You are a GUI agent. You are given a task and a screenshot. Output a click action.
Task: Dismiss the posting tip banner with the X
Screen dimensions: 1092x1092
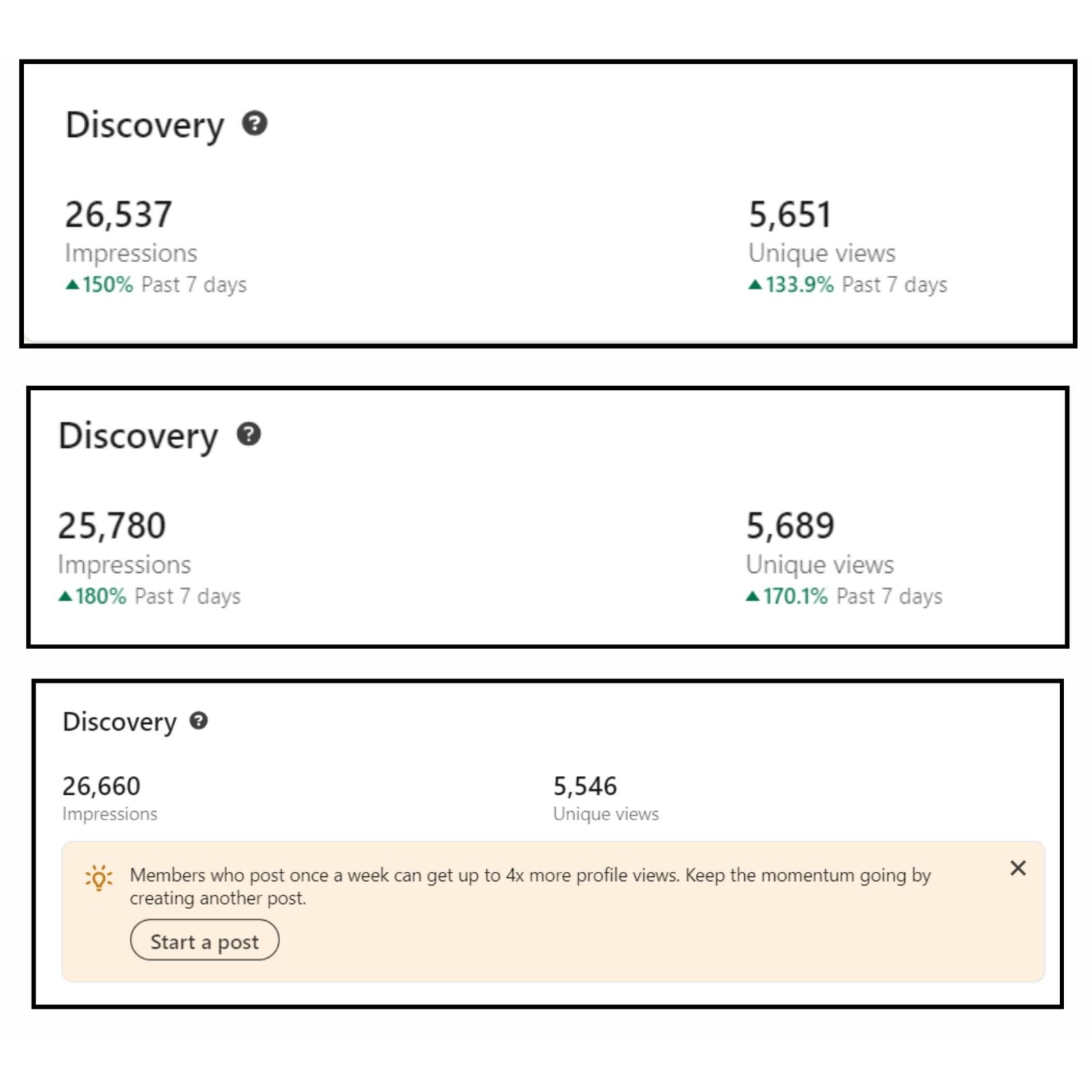pos(1017,868)
